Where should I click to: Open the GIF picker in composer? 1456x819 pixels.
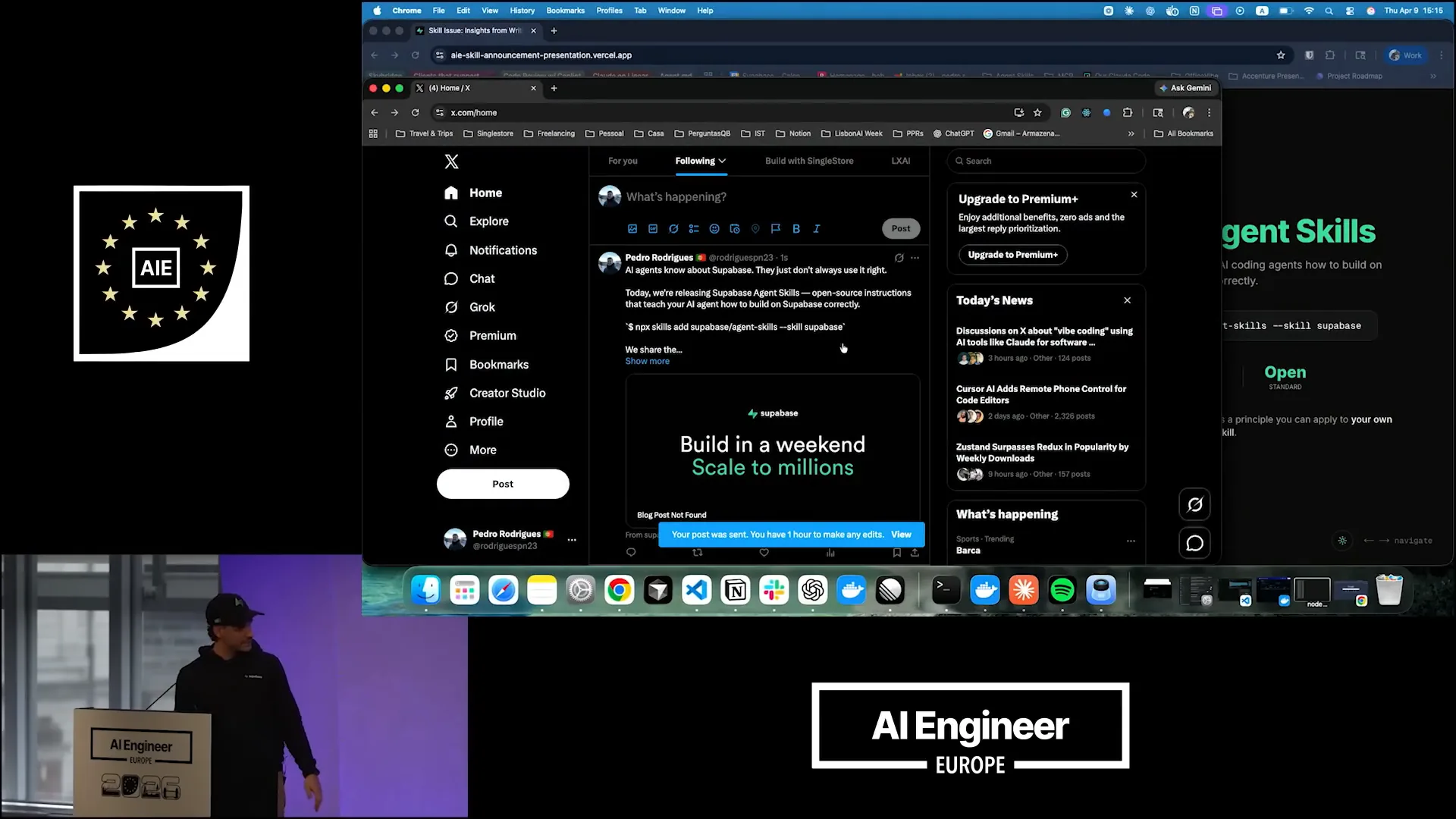coord(653,228)
